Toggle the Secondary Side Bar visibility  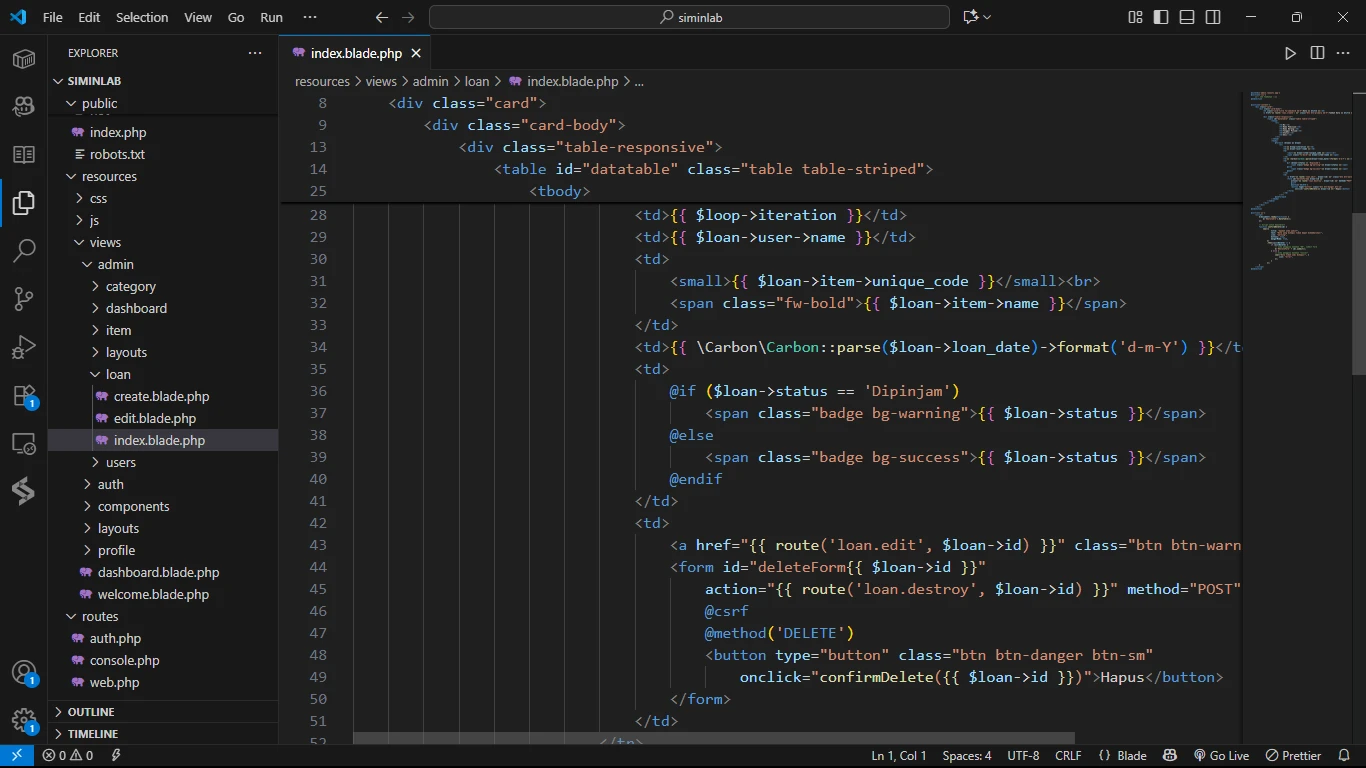point(1213,17)
